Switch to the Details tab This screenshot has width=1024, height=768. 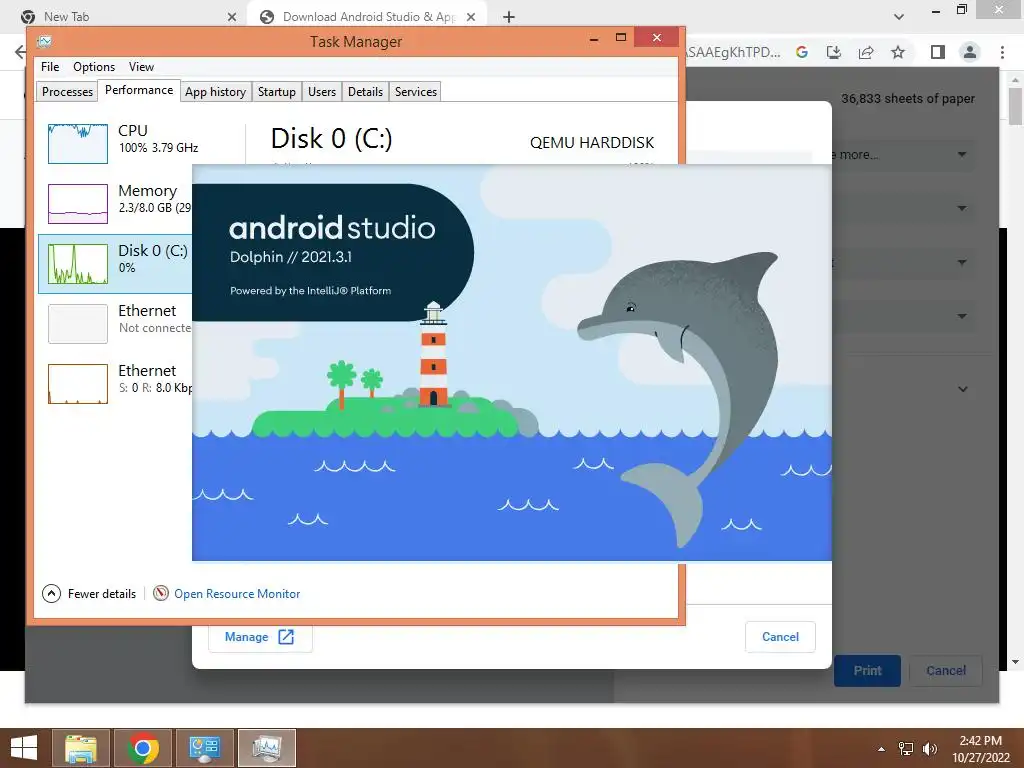point(365,91)
